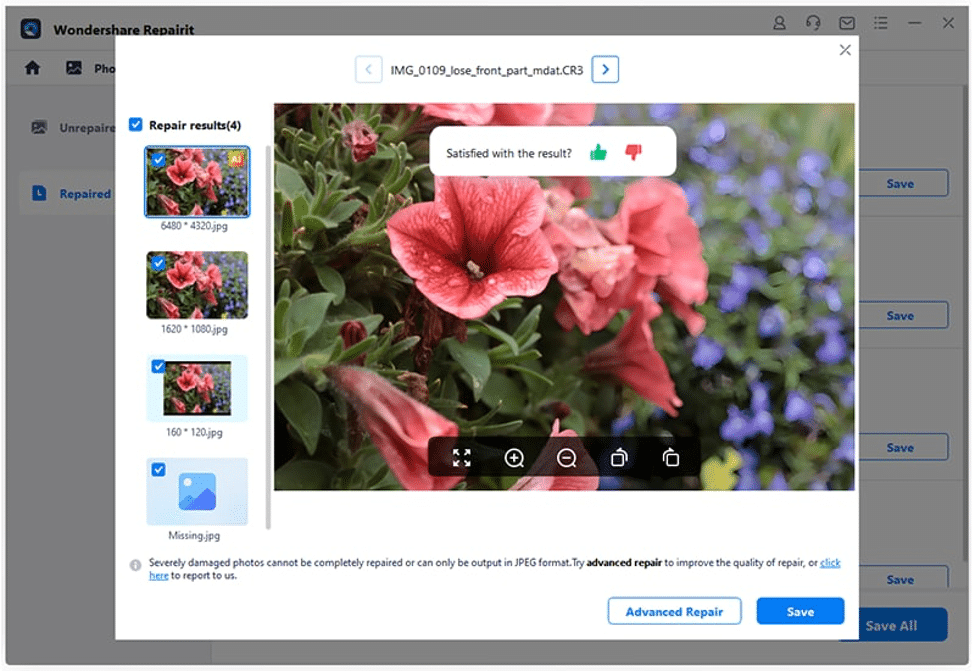977x672 pixels.
Task: Uncheck the Repair results checkbox
Action: [x=136, y=124]
